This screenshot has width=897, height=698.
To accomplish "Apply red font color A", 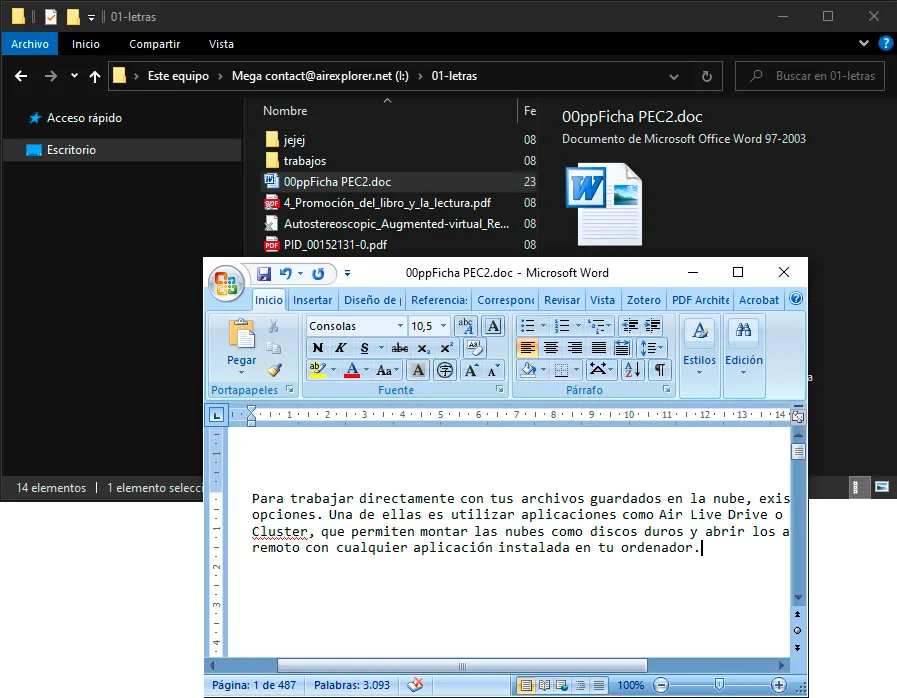I will coord(352,370).
